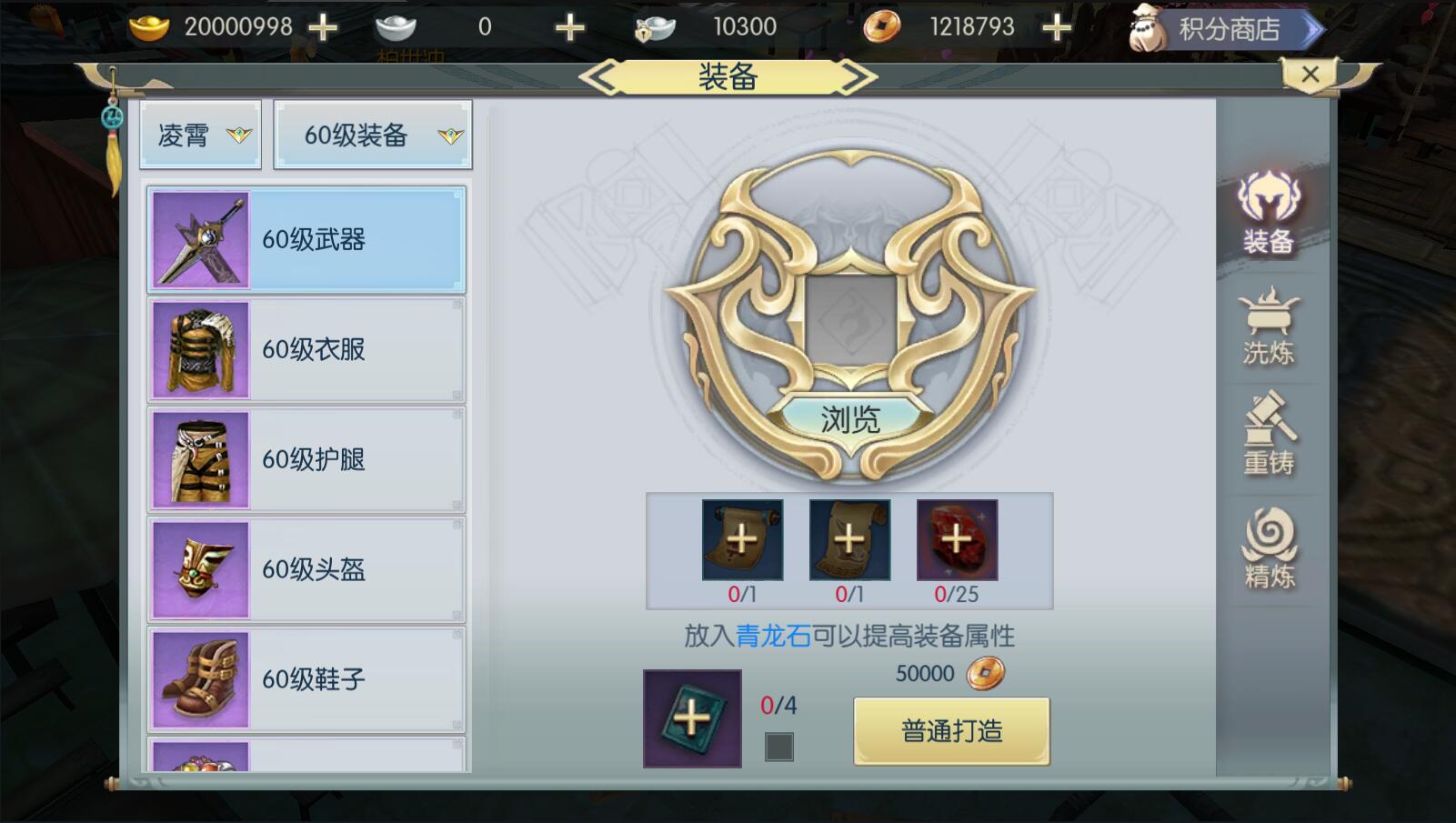Add red gemstone material slot
1456x823 pixels.
957,539
